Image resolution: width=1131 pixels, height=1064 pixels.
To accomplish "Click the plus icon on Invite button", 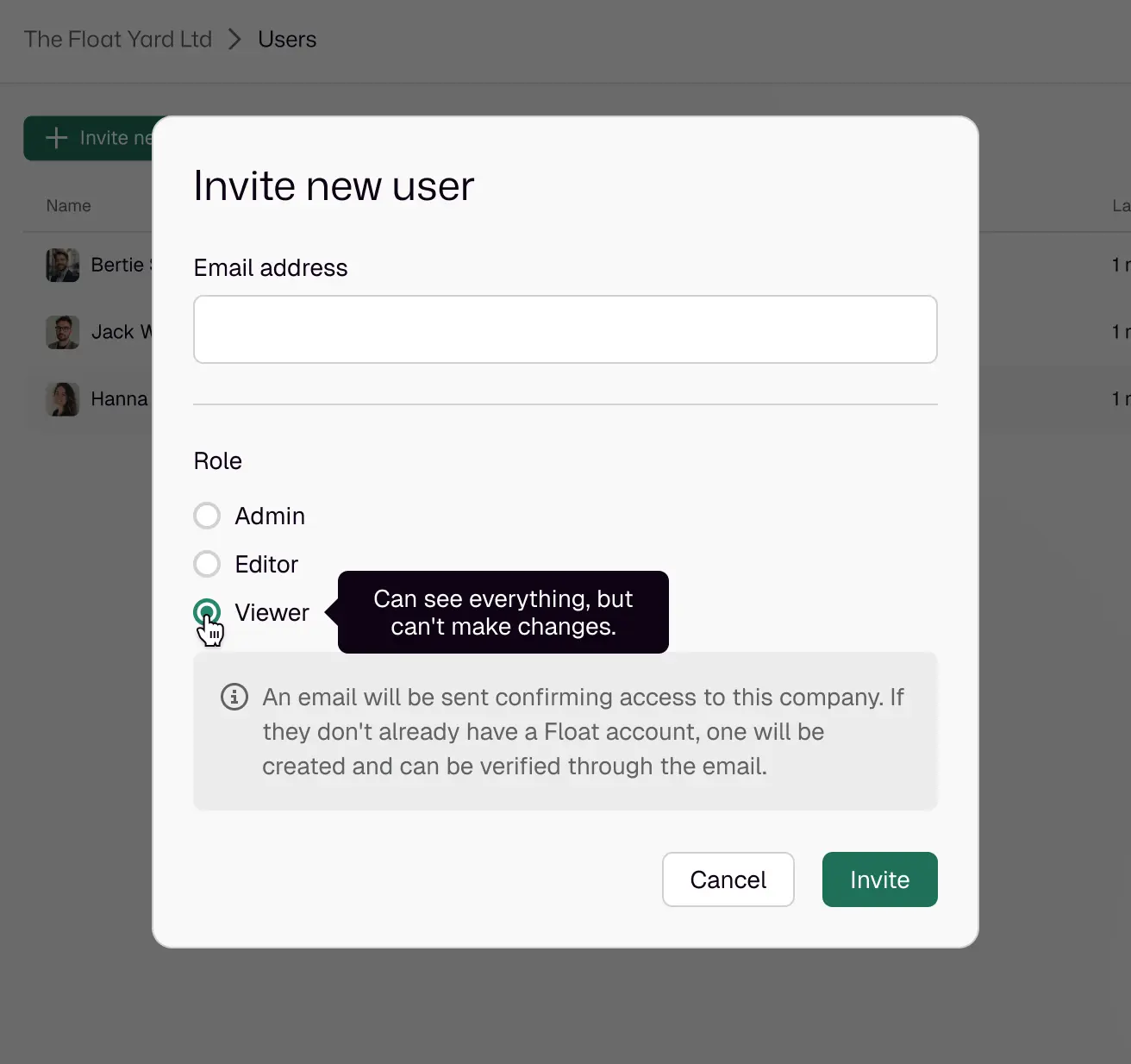I will (56, 138).
